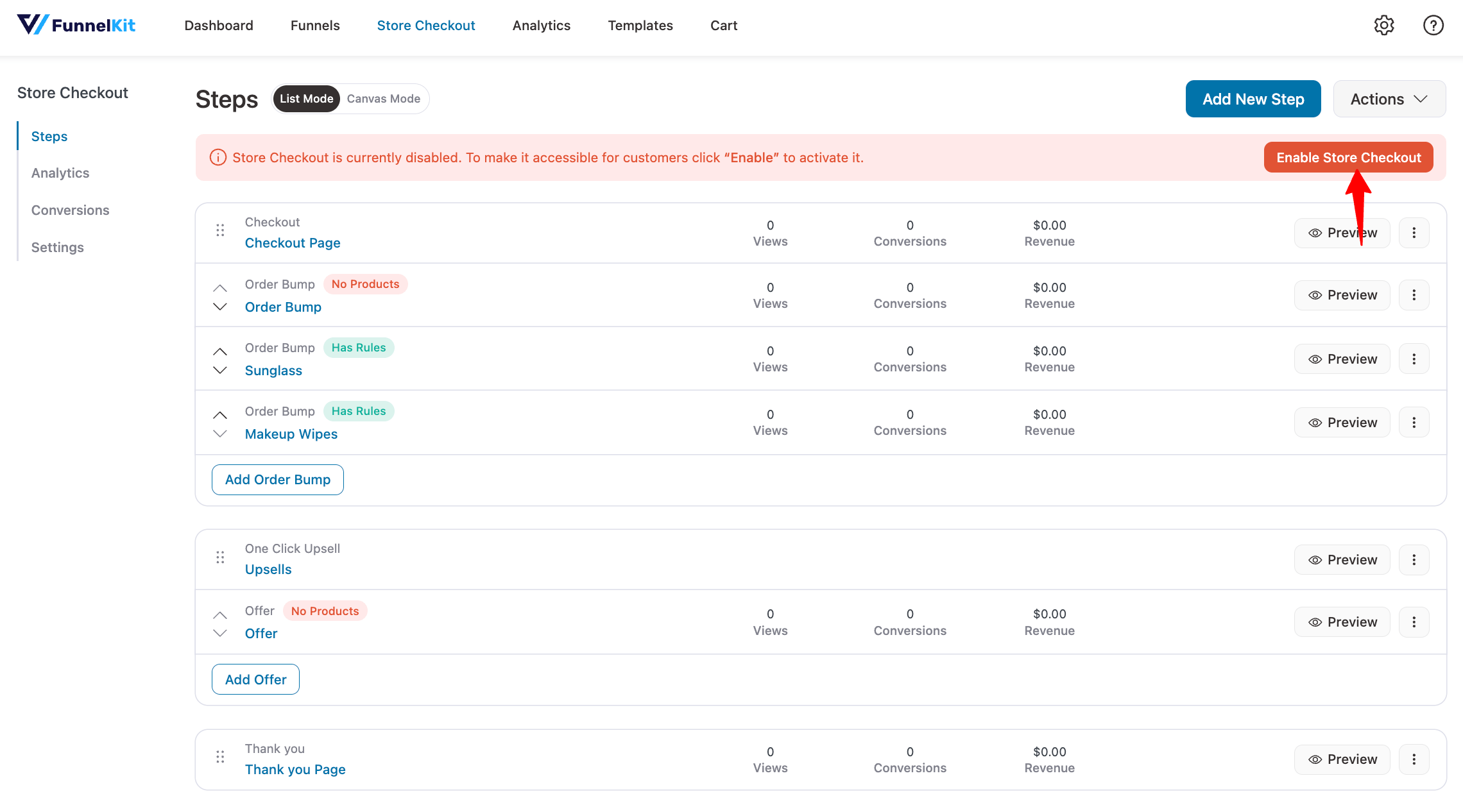Open three-dot menu for Thank you Page
The width and height of the screenshot is (1463, 812).
[x=1414, y=759]
